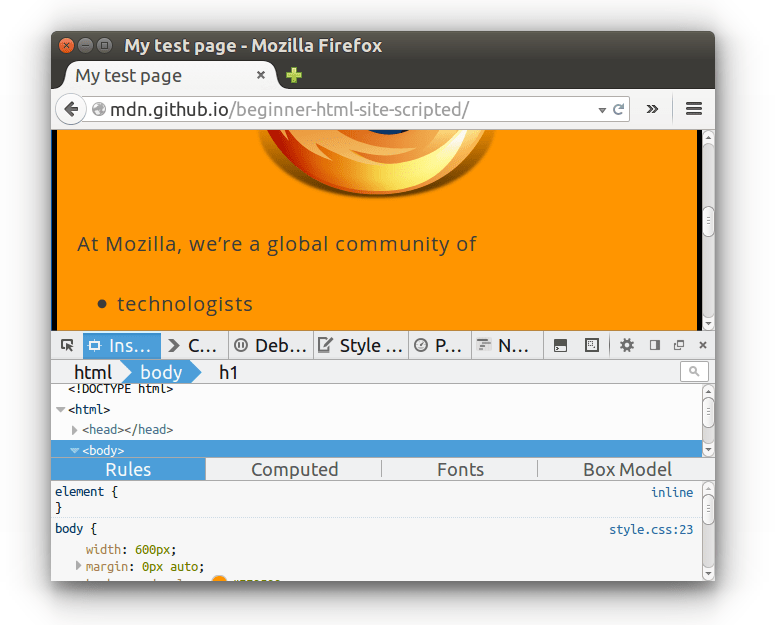Collapse the body node in markup view

(75, 451)
